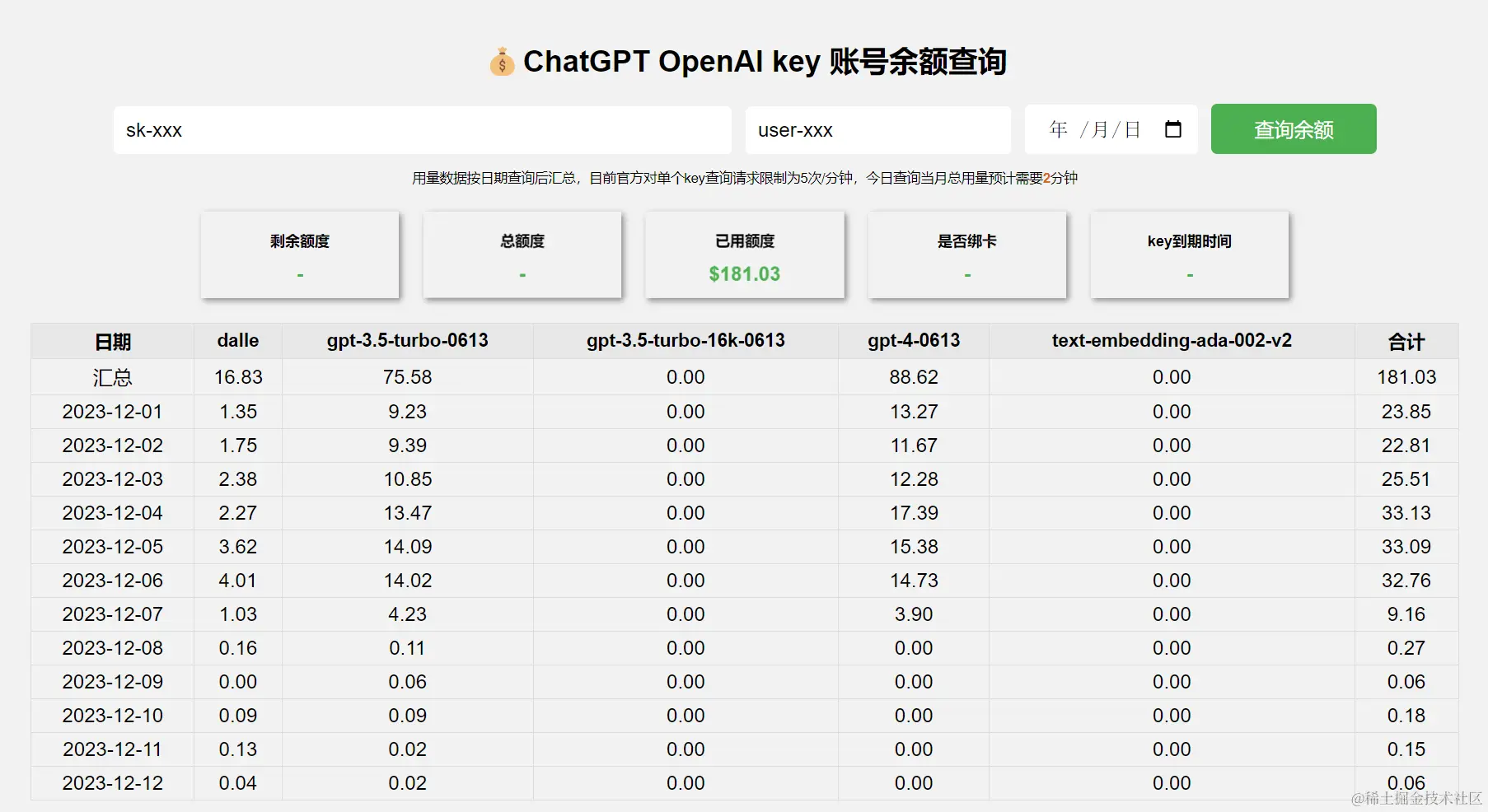The height and width of the screenshot is (812, 1488).
Task: Click the 2023-12-10 total 0.18
Action: tap(1406, 716)
